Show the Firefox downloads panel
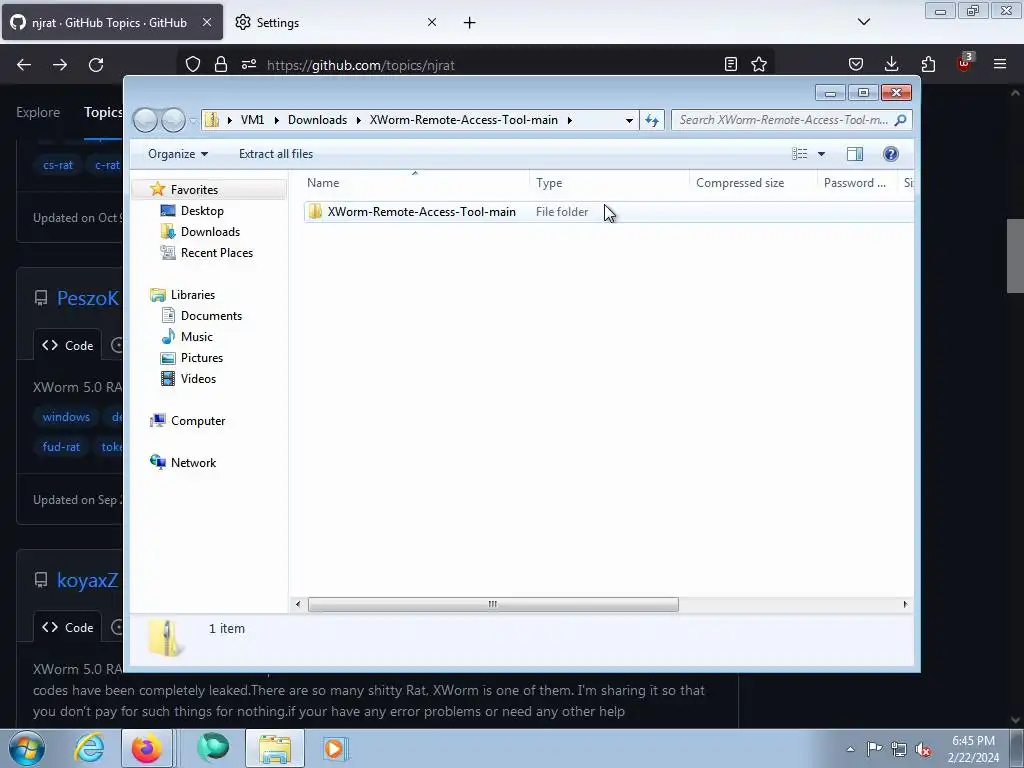Image resolution: width=1024 pixels, height=768 pixels. (x=891, y=65)
